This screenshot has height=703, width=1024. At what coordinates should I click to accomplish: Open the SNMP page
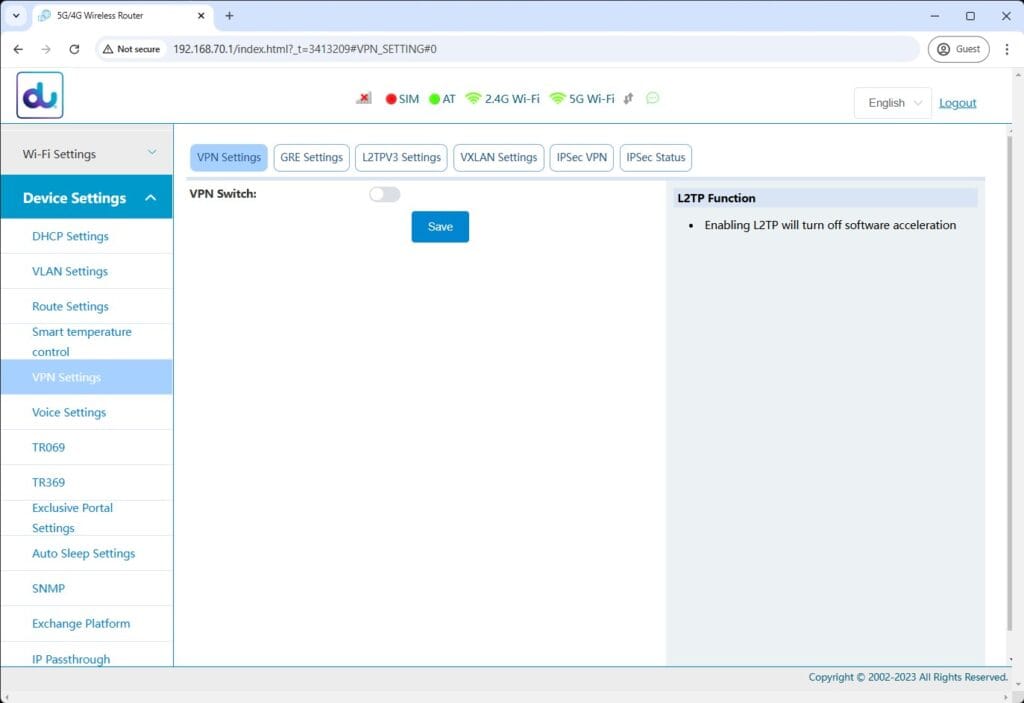pyautogui.click(x=87, y=589)
